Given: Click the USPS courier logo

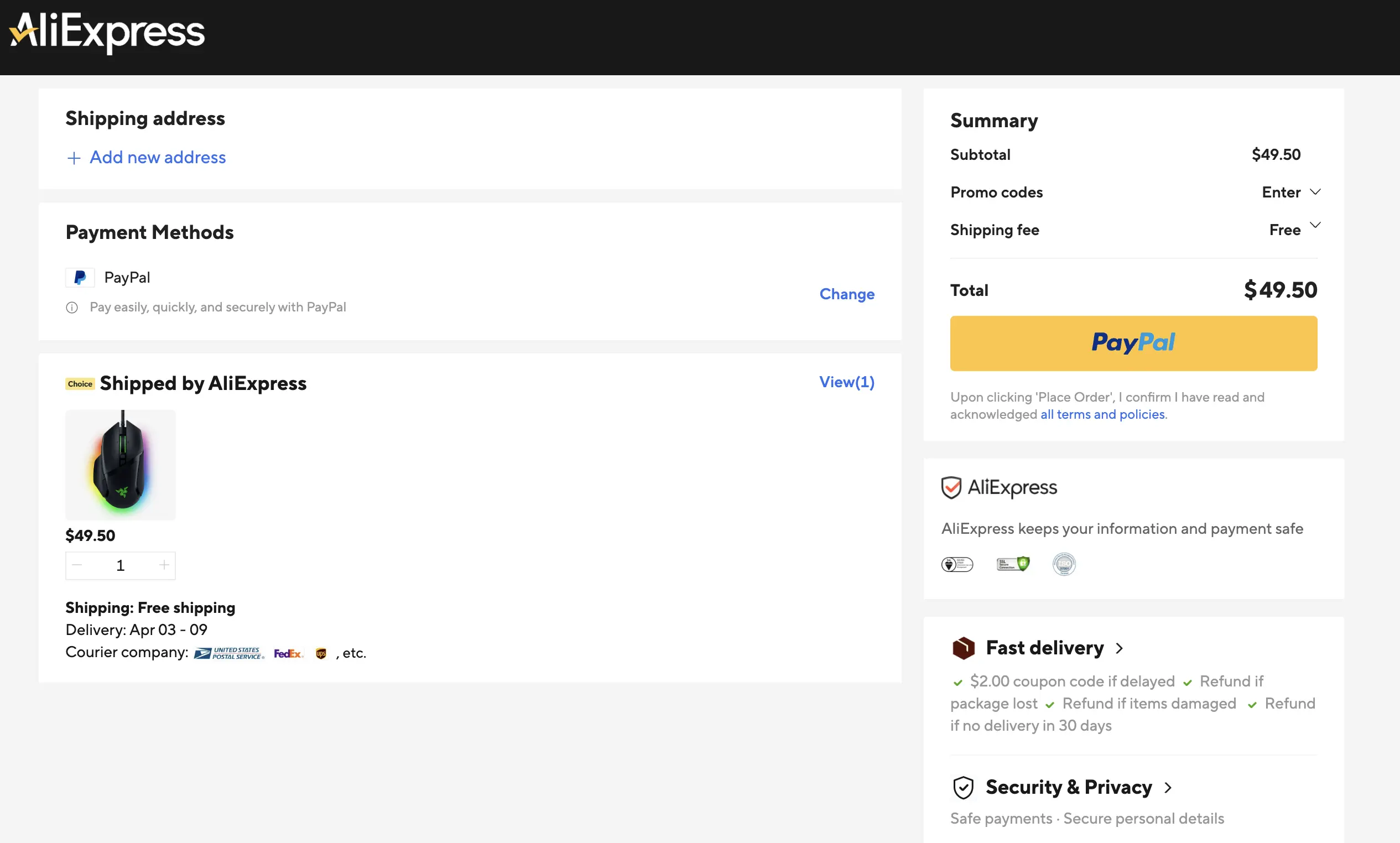Looking at the screenshot, I should pos(229,653).
